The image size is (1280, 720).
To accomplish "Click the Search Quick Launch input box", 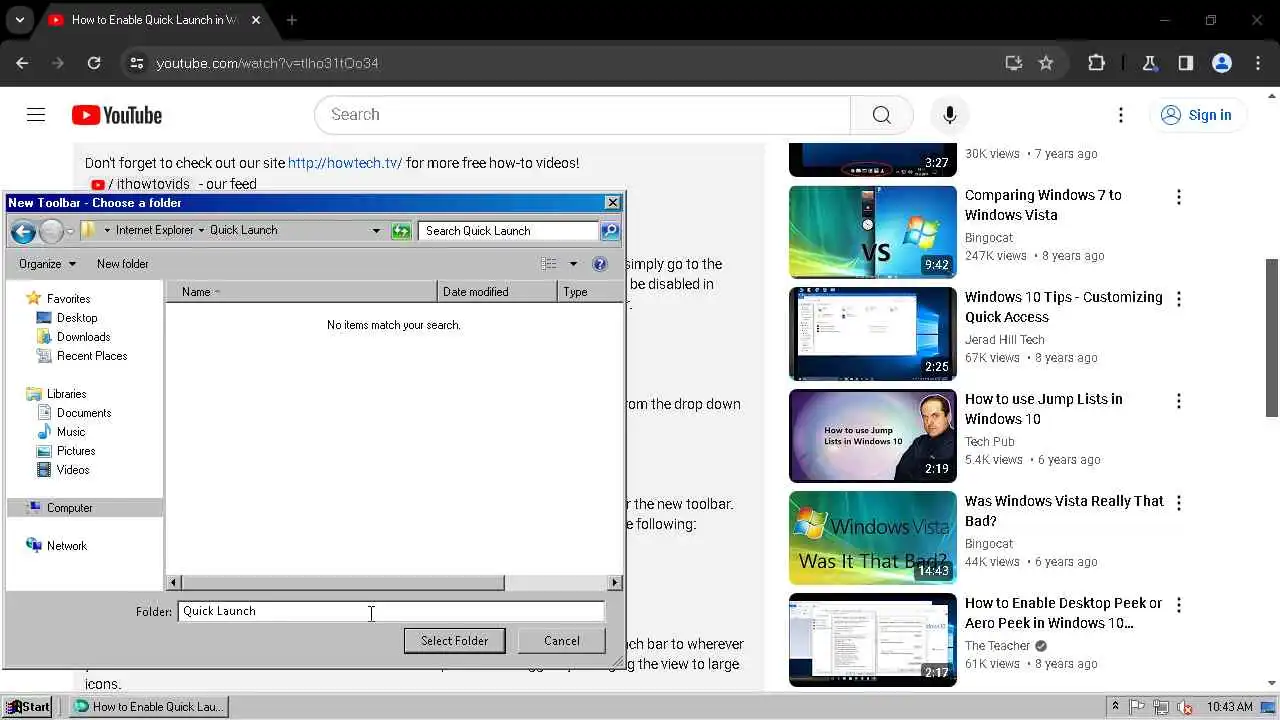I will [508, 231].
